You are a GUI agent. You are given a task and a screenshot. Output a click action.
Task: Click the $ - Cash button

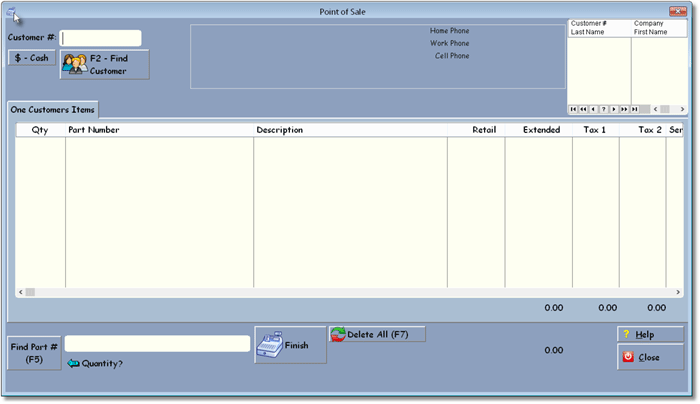tap(32, 58)
